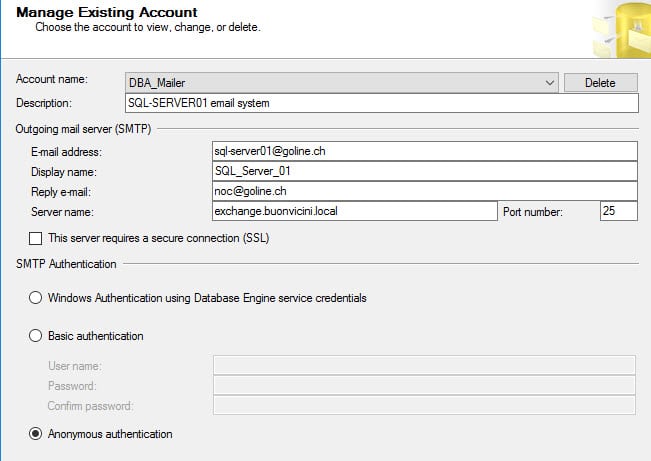Screen dimensions: 651x461
Task: Select Basic authentication radio button
Action: (35, 336)
